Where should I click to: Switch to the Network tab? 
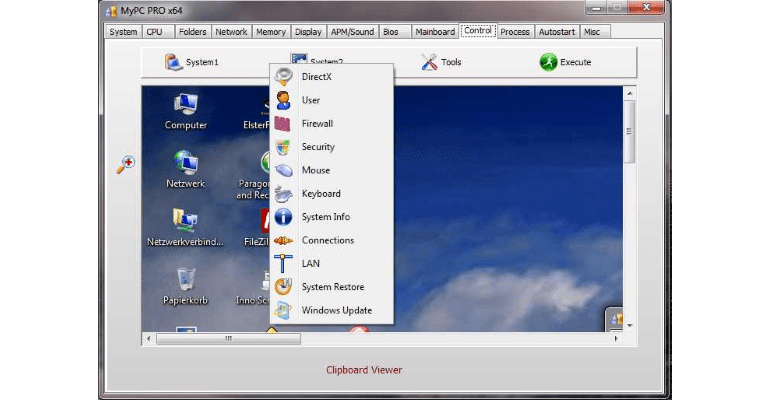click(x=231, y=32)
